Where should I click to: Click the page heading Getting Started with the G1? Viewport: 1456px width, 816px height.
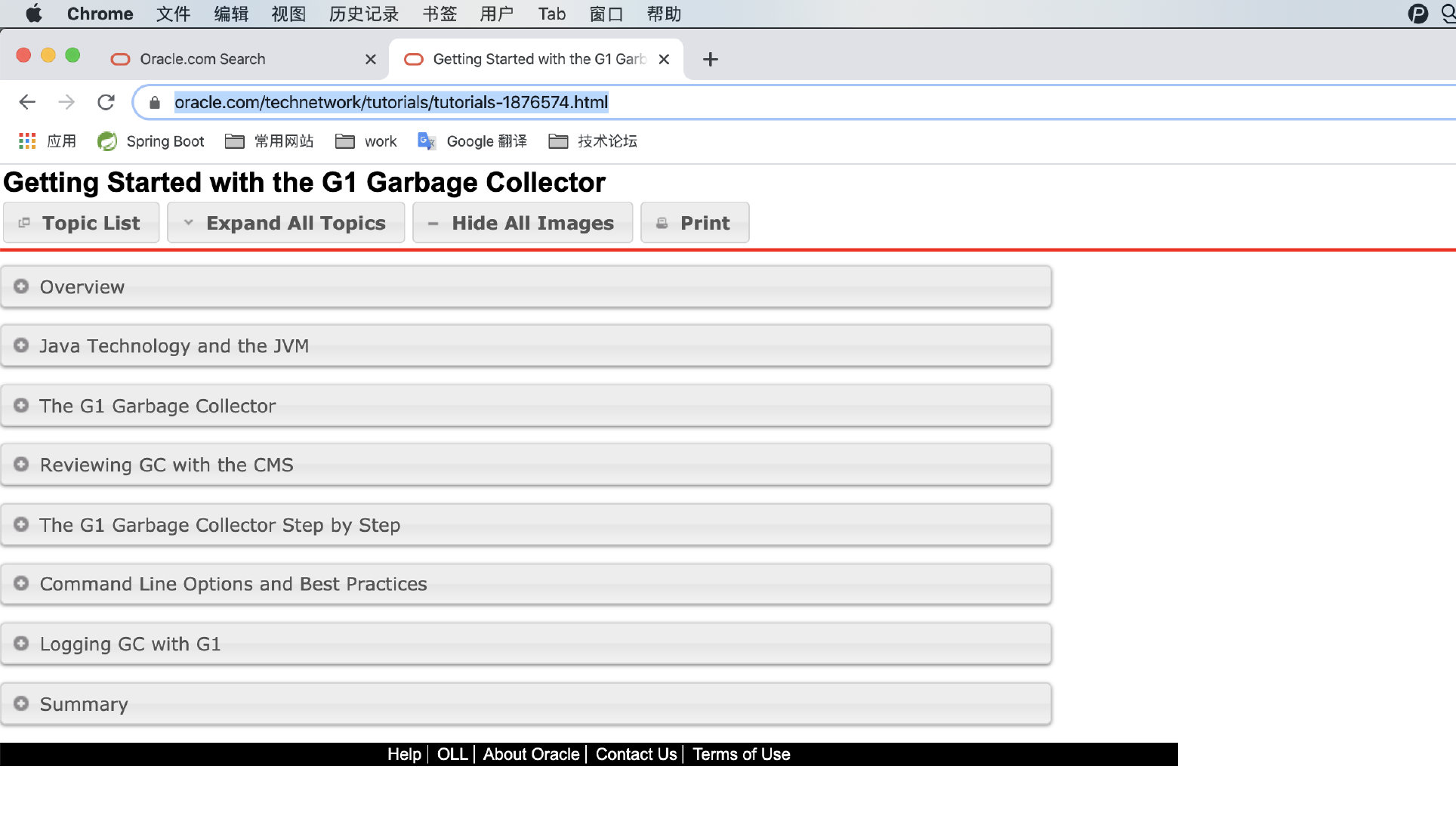click(304, 182)
